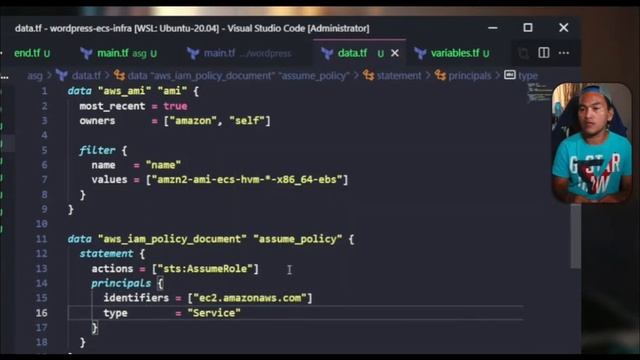Minimize the Visual Studio Code window
The height and width of the screenshot is (360, 640).
click(493, 28)
